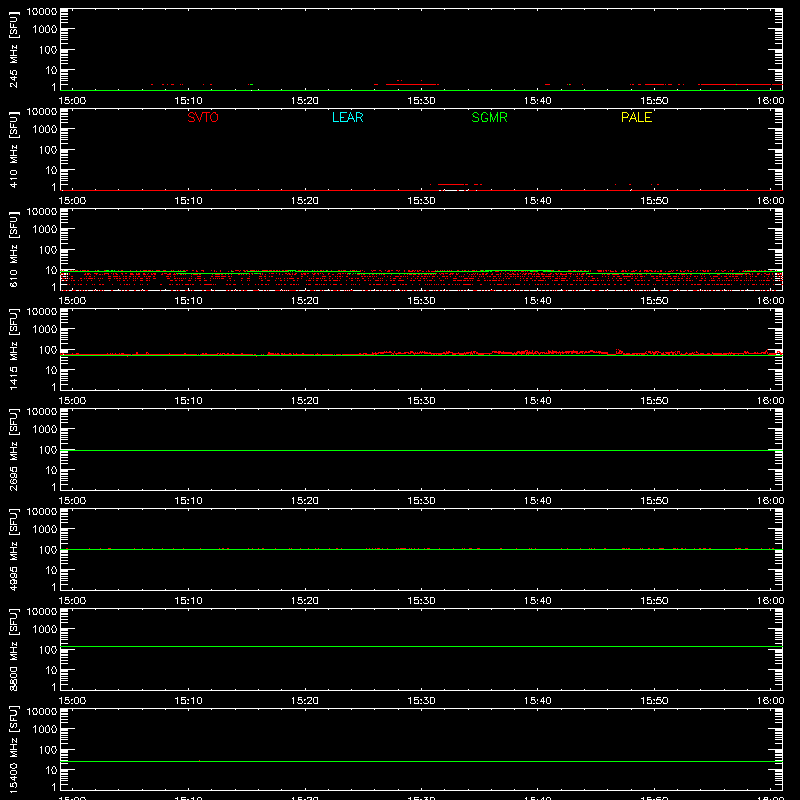Click 15:30 time label under 8800 MHz panel
Viewport: 800px width, 800px height.
point(421,701)
